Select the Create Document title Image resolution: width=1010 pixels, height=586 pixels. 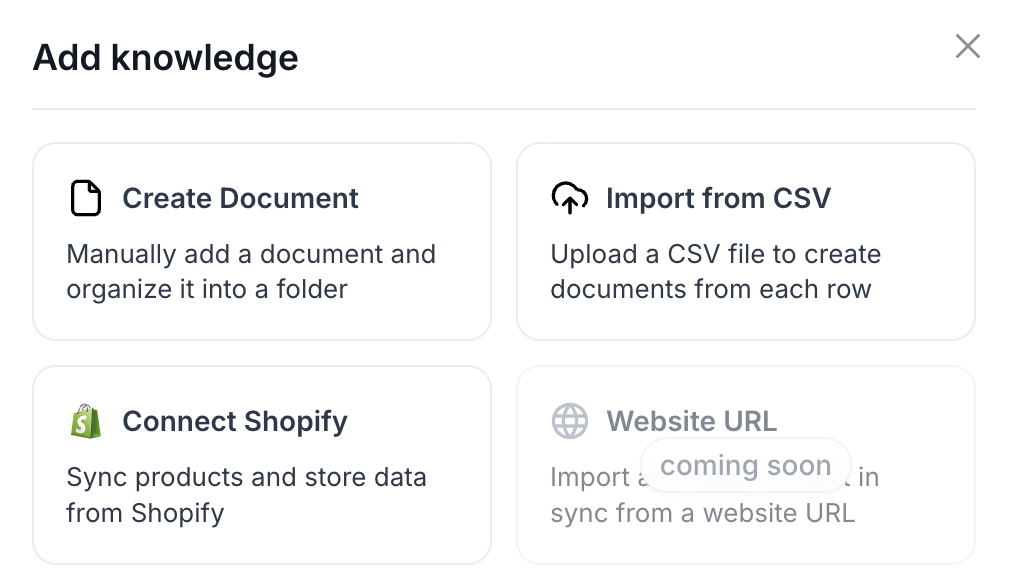pos(240,198)
